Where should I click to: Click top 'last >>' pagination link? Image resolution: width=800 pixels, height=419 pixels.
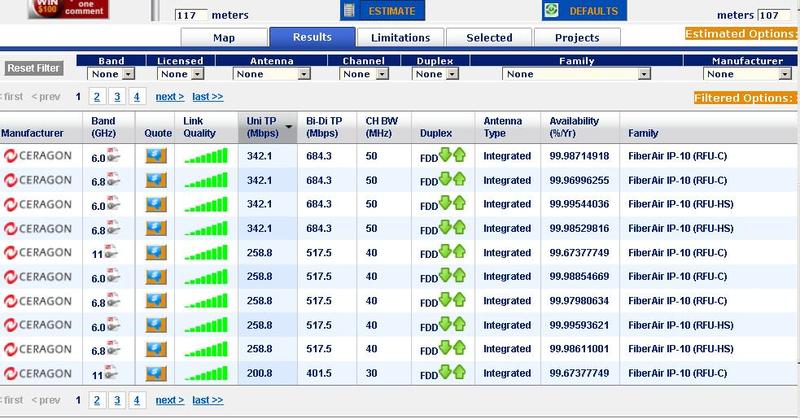click(x=208, y=96)
